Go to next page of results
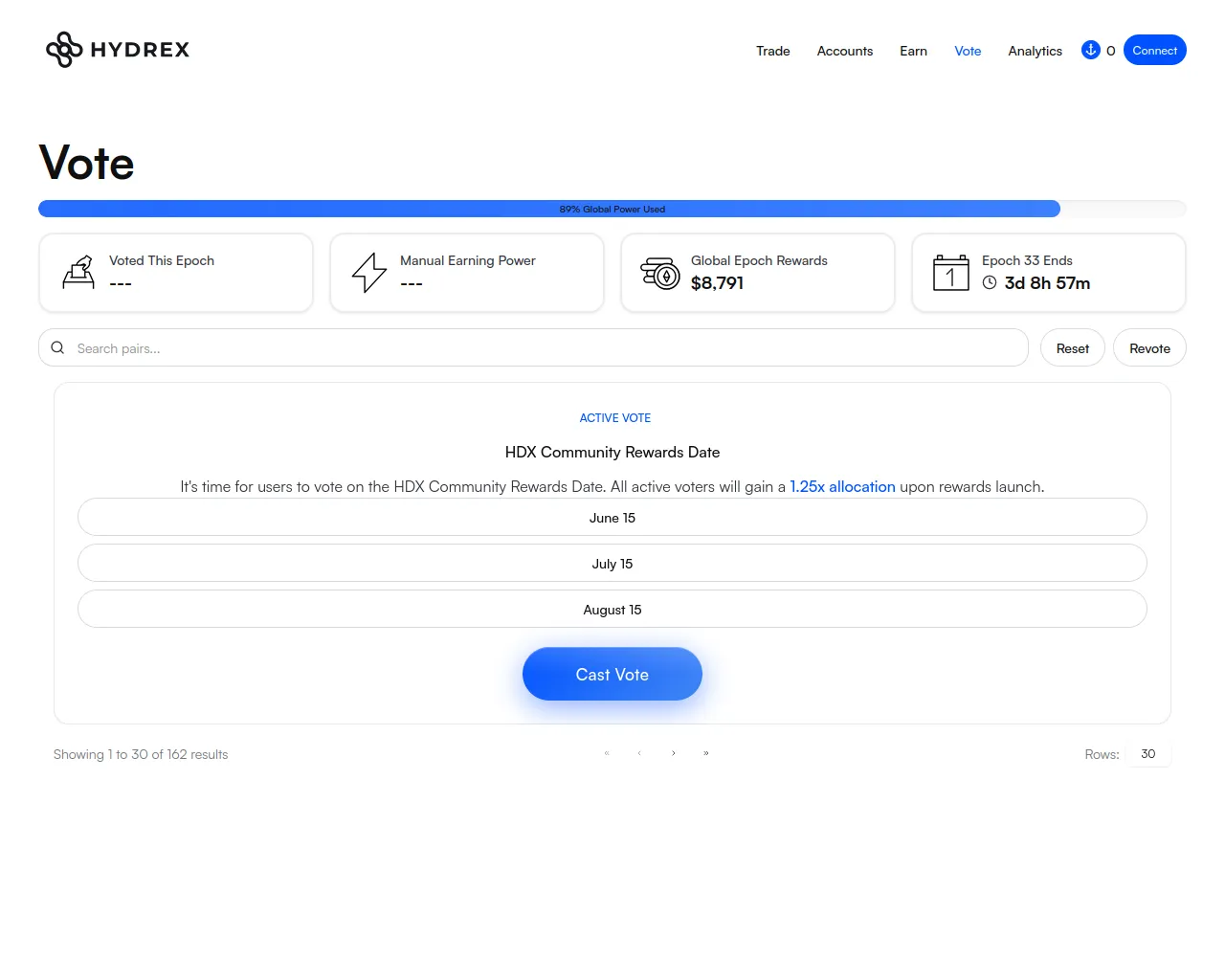This screenshot has width=1225, height=980. coord(674,753)
